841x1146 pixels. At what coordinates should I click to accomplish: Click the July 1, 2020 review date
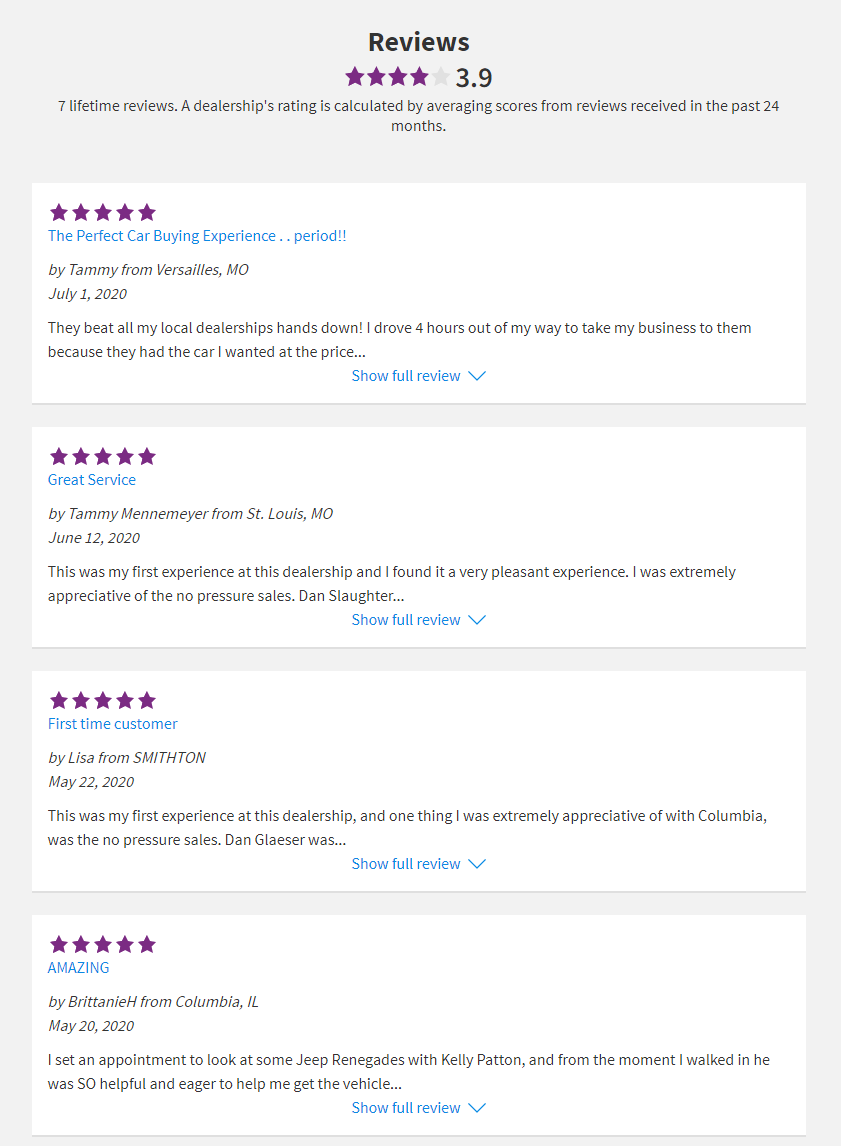pyautogui.click(x=88, y=294)
